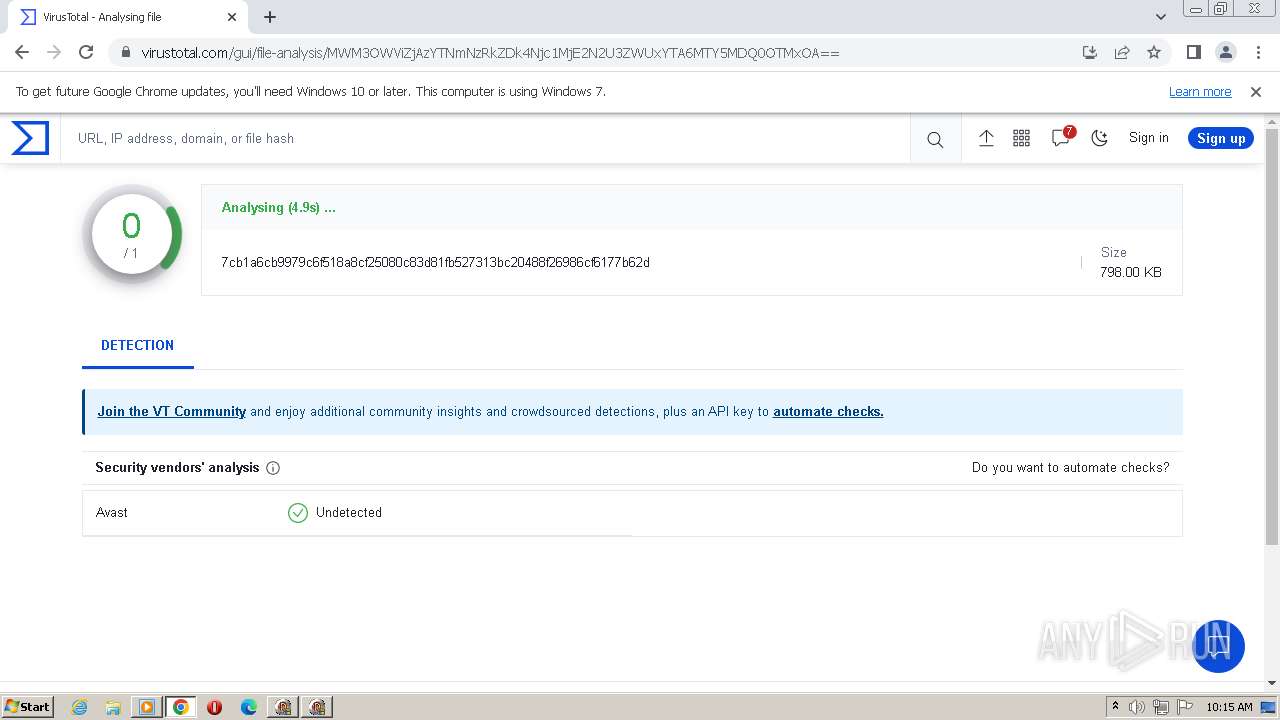The image size is (1280, 720).
Task: Dismiss the Chrome update notification bar
Action: (x=1256, y=92)
